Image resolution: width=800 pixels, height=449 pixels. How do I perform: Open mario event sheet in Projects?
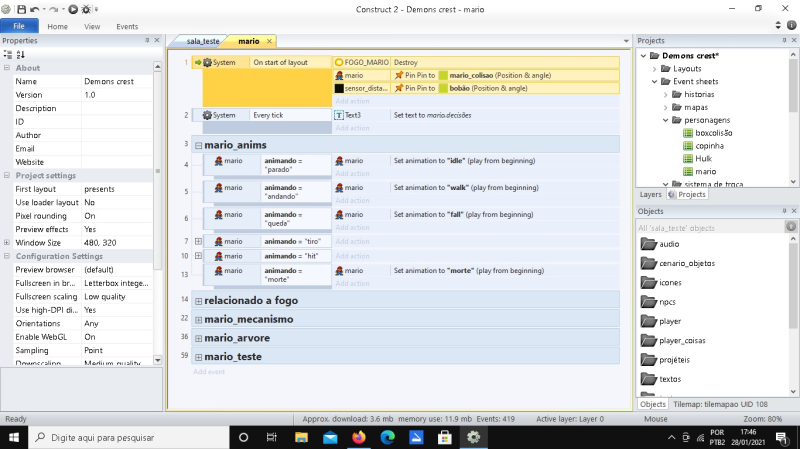point(706,172)
